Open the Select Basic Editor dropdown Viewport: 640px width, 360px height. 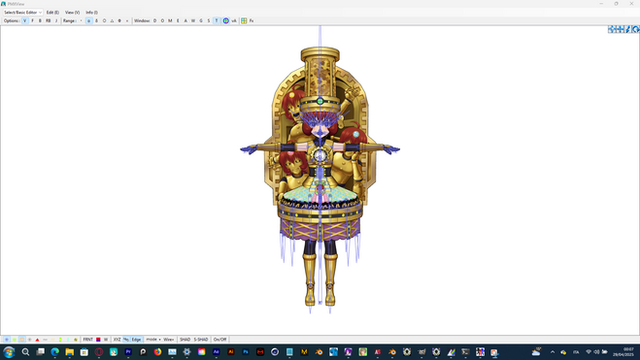tap(22, 13)
